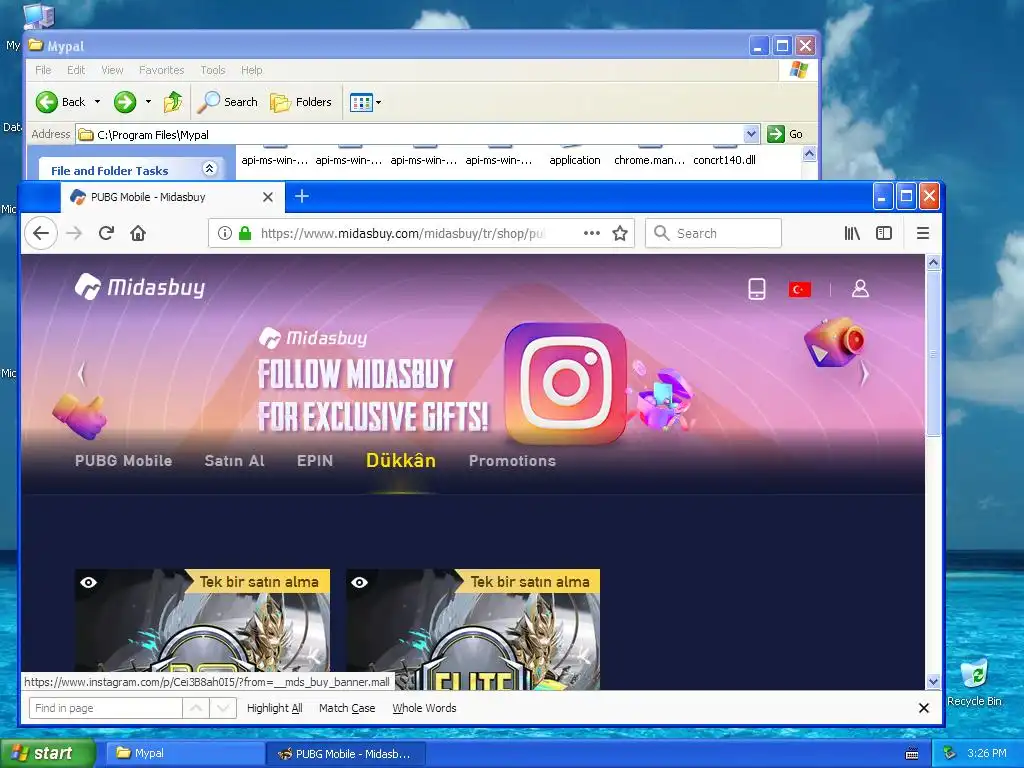The width and height of the screenshot is (1024, 768).
Task: Click Forward in Mypal explorer window
Action: (x=125, y=102)
